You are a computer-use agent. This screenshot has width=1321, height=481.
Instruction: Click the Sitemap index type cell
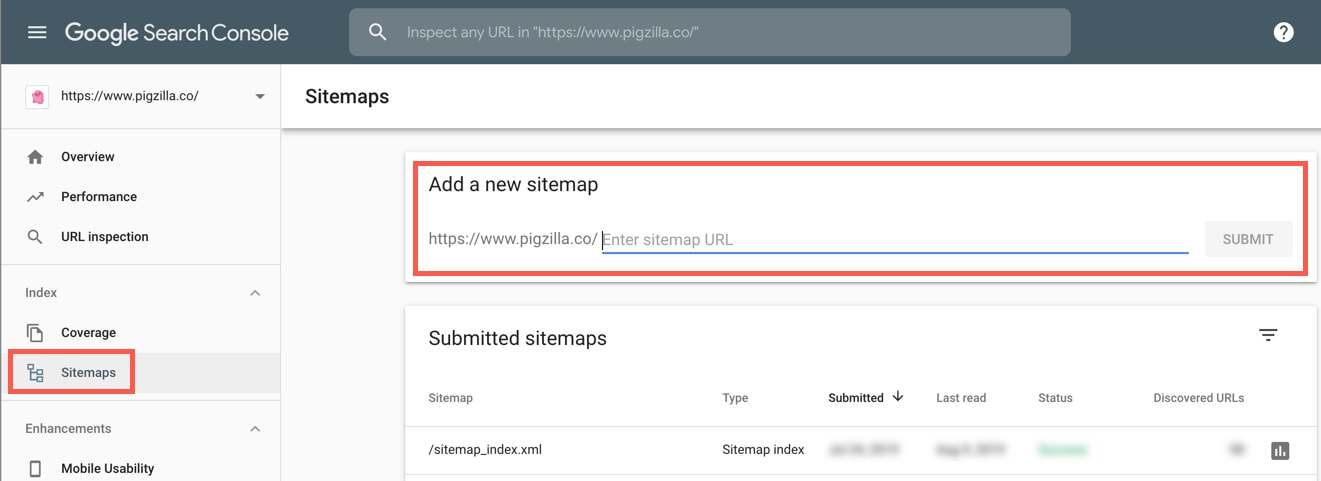click(x=763, y=450)
